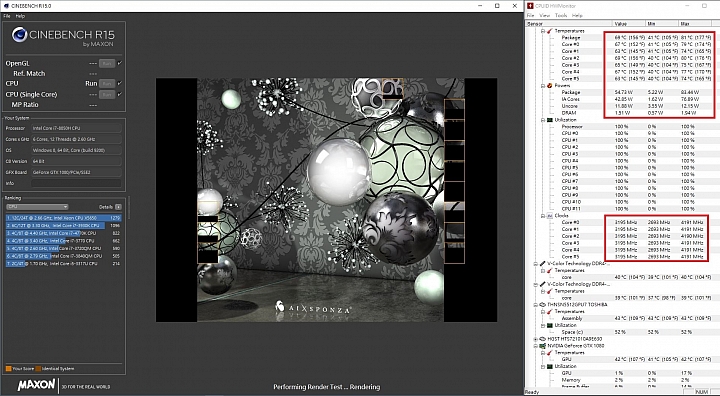Toggle the CPU test checkbox
This screenshot has width=720, height=396.
120,84
